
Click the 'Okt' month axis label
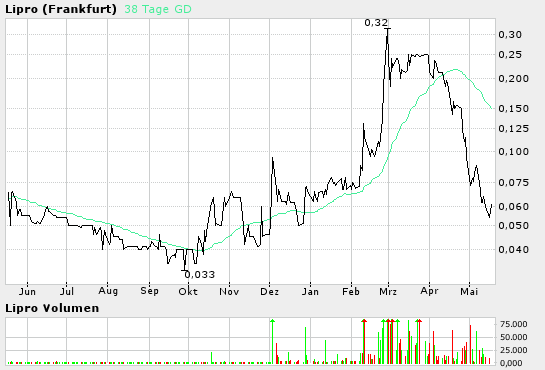(188, 291)
